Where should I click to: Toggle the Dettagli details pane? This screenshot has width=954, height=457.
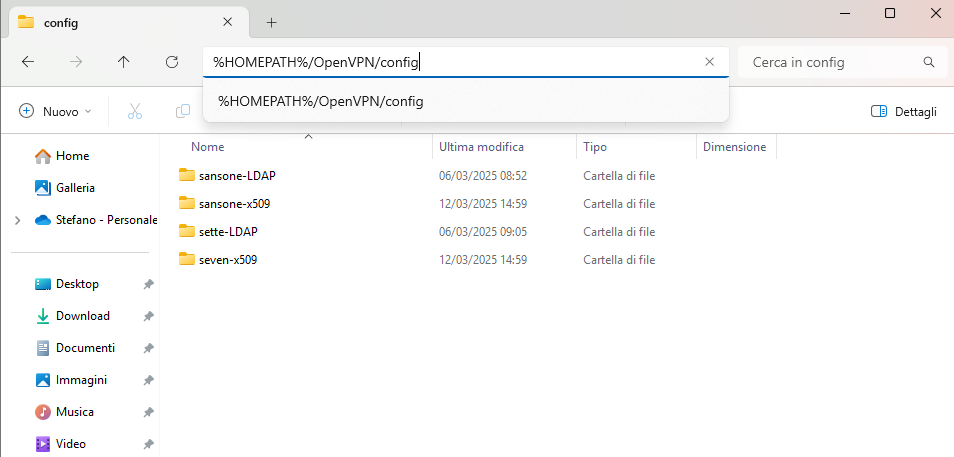tap(904, 111)
